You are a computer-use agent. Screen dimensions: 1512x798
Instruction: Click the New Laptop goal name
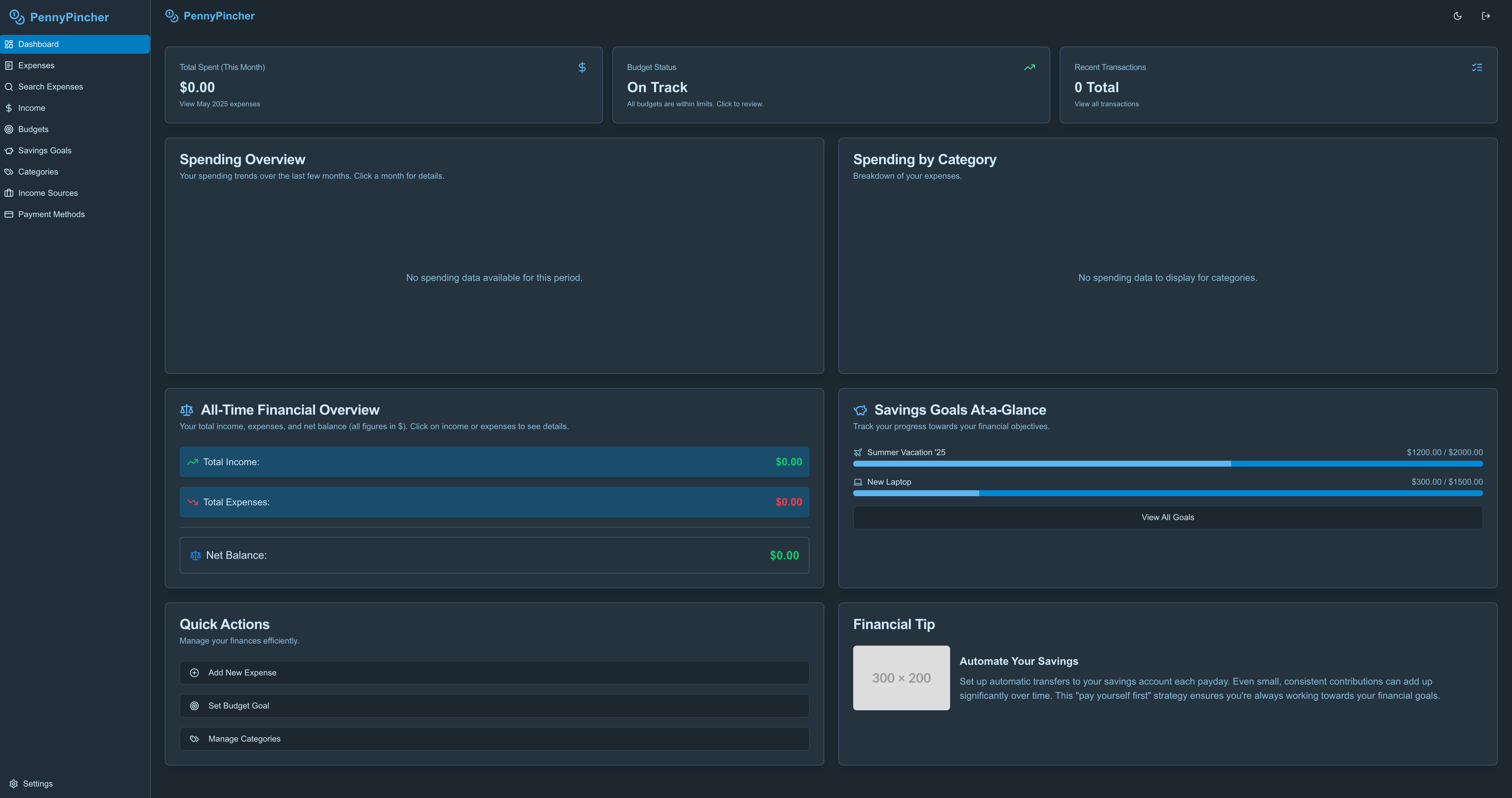(x=889, y=482)
